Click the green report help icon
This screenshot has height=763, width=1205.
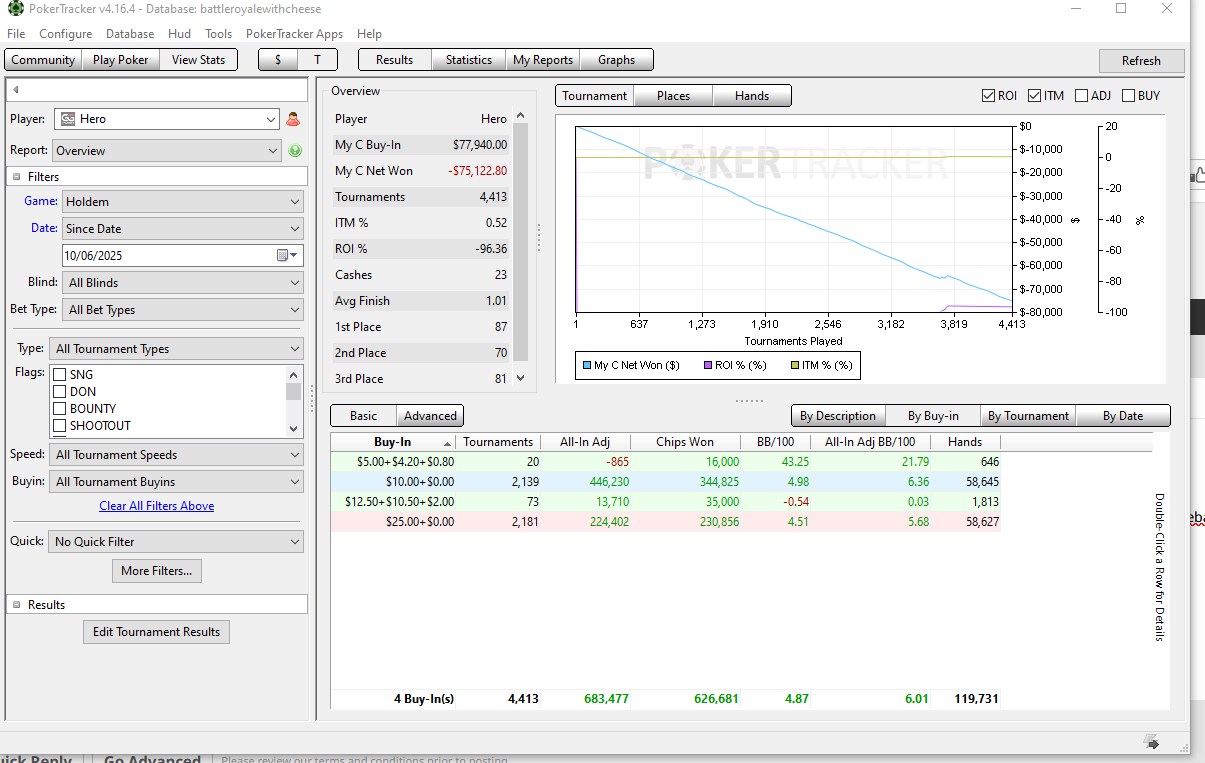tap(295, 151)
